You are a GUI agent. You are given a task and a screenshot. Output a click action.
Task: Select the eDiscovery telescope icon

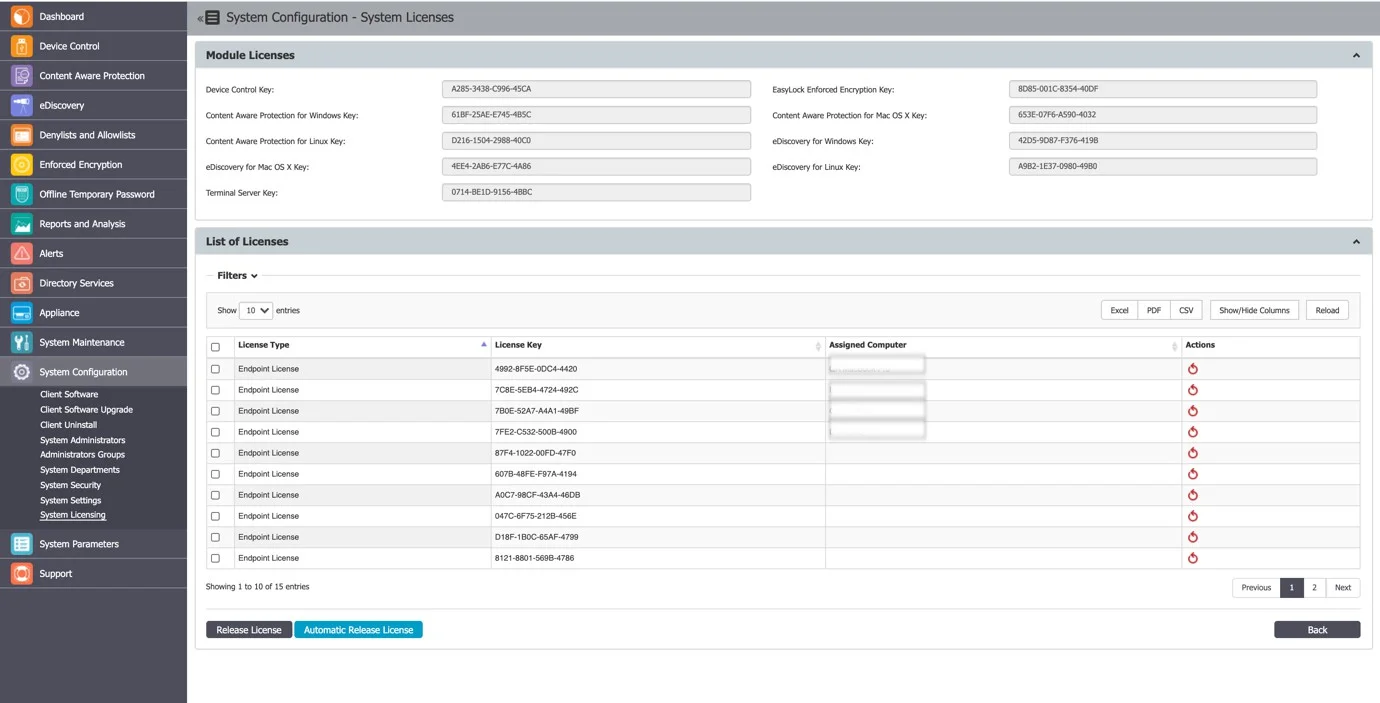coord(21,105)
